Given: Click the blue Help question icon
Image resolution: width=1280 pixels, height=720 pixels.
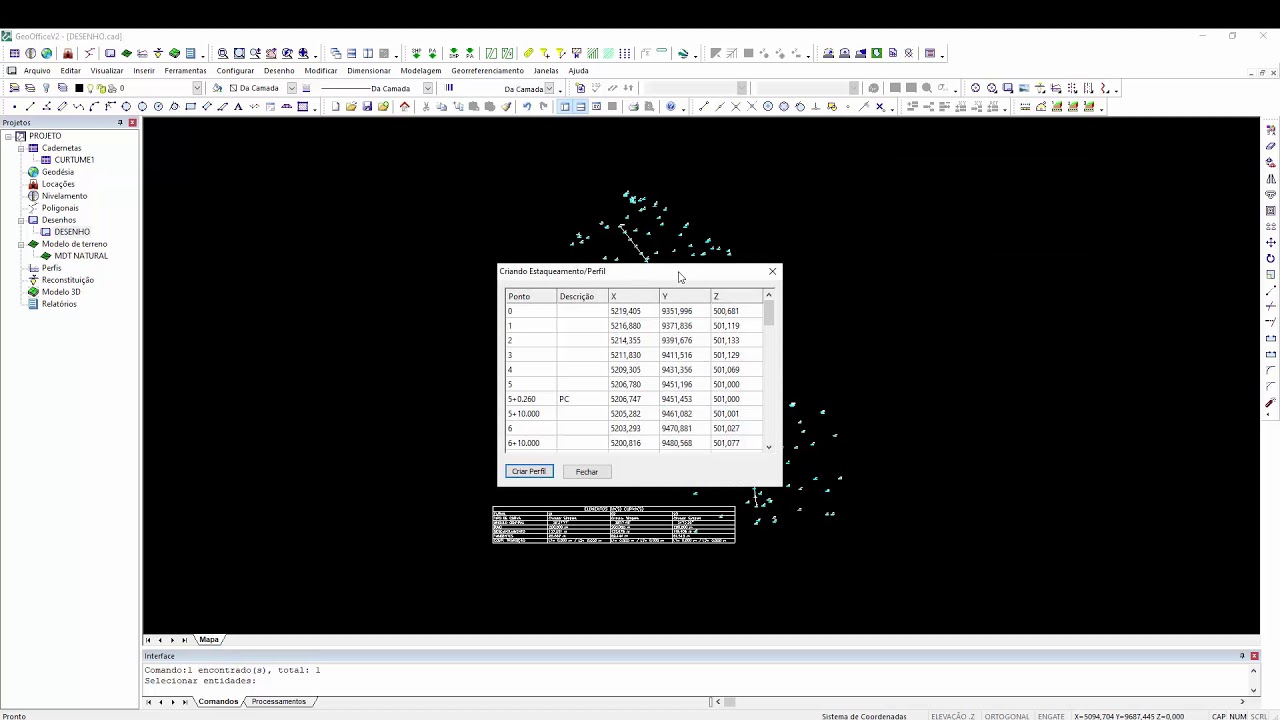Looking at the screenshot, I should coord(671,106).
